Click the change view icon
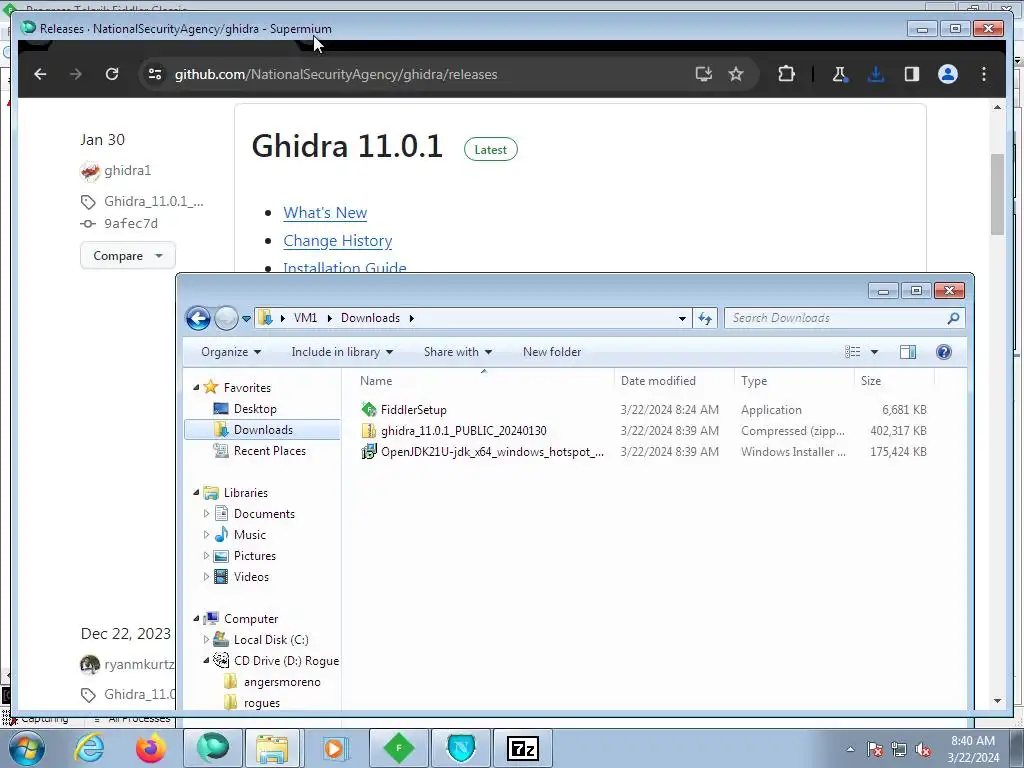The height and width of the screenshot is (768, 1024). tap(852, 352)
